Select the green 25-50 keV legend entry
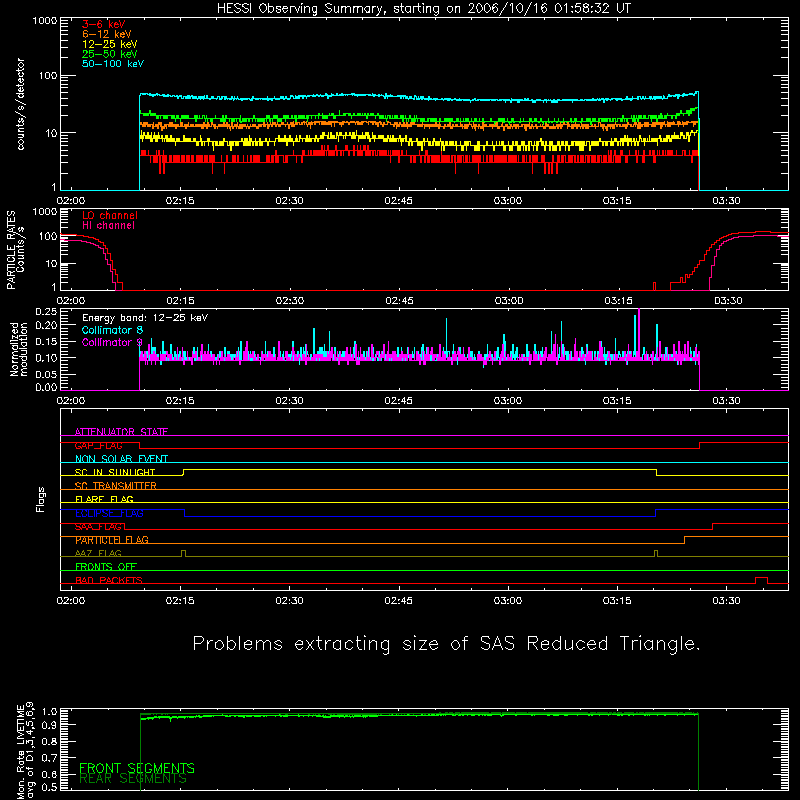Image resolution: width=800 pixels, height=800 pixels. point(109,54)
